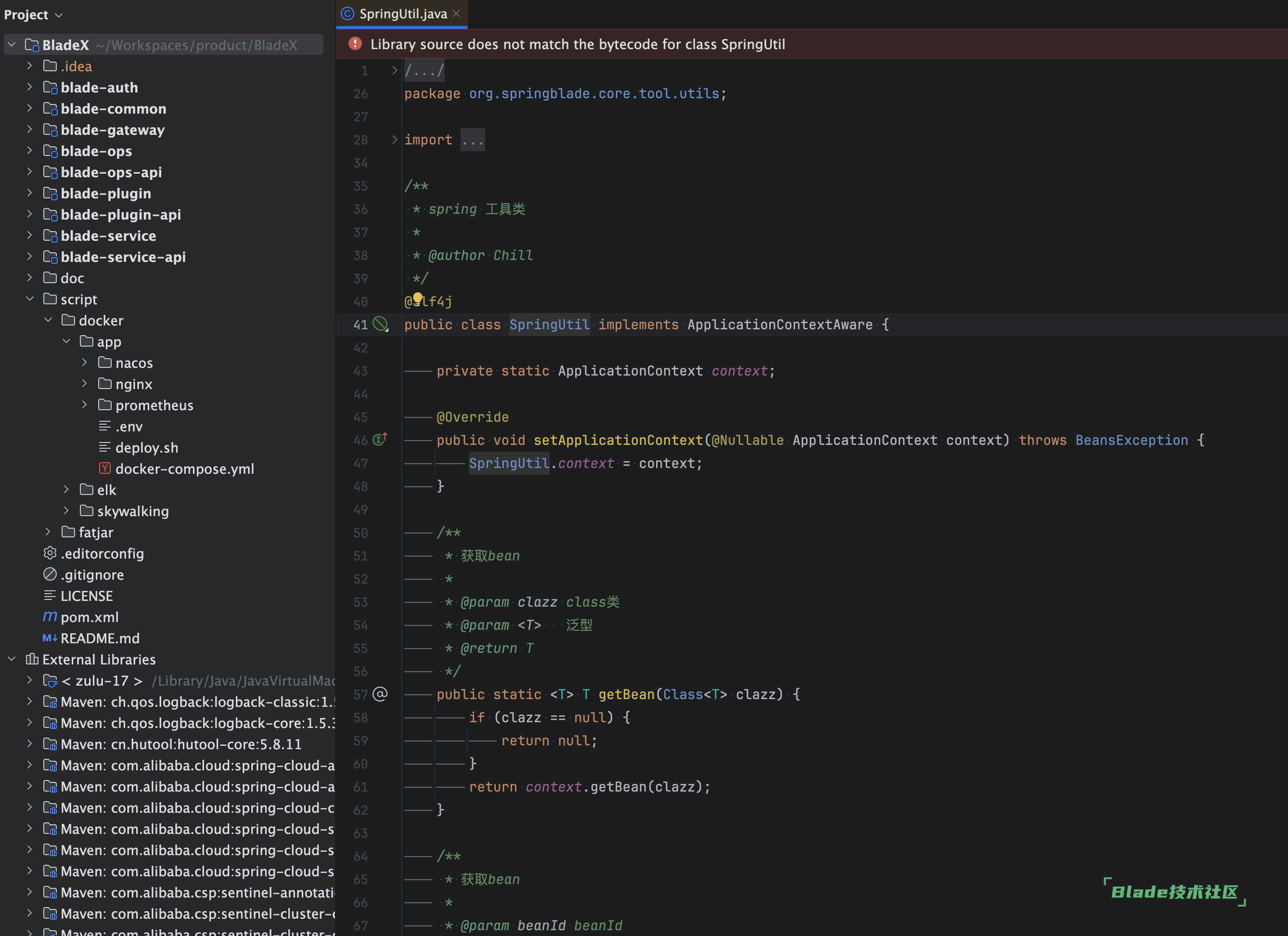Click the External Libraries icon
Viewport: 1288px width, 936px height.
(x=32, y=659)
